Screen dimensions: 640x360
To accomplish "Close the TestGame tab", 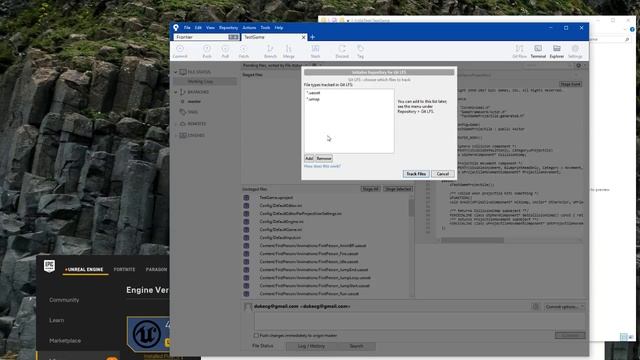I will click(x=303, y=37).
